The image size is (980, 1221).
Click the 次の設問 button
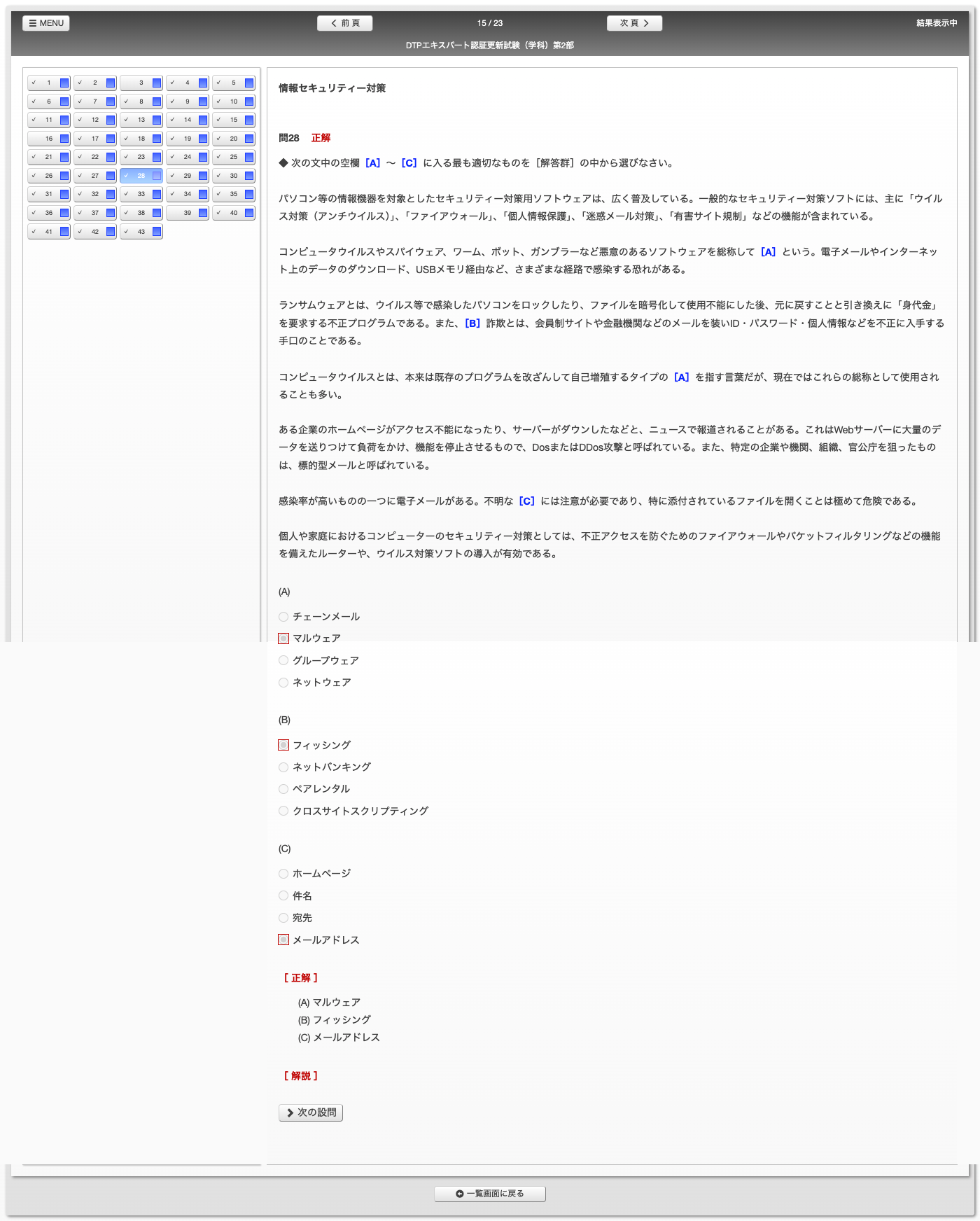pos(311,1112)
